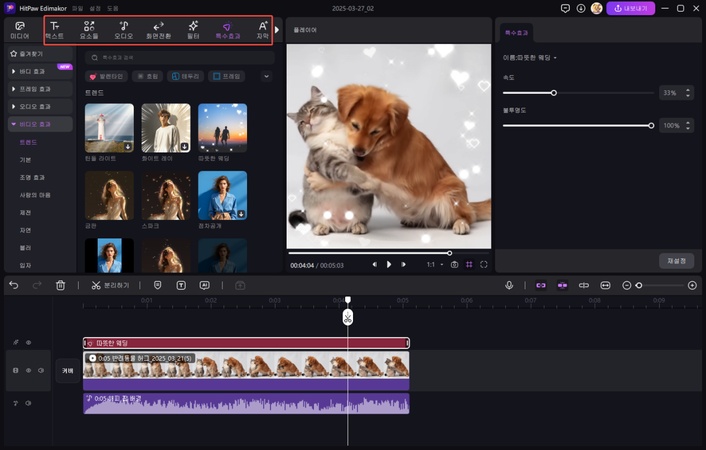
Task: Click the trash delete icon in timeline toolbar
Action: tap(61, 285)
